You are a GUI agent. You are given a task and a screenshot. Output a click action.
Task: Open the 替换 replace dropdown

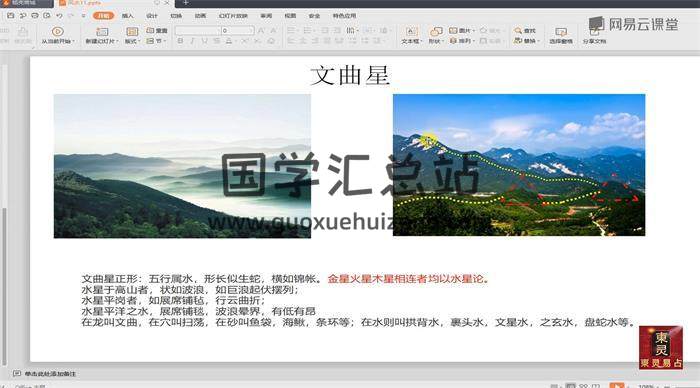526,41
